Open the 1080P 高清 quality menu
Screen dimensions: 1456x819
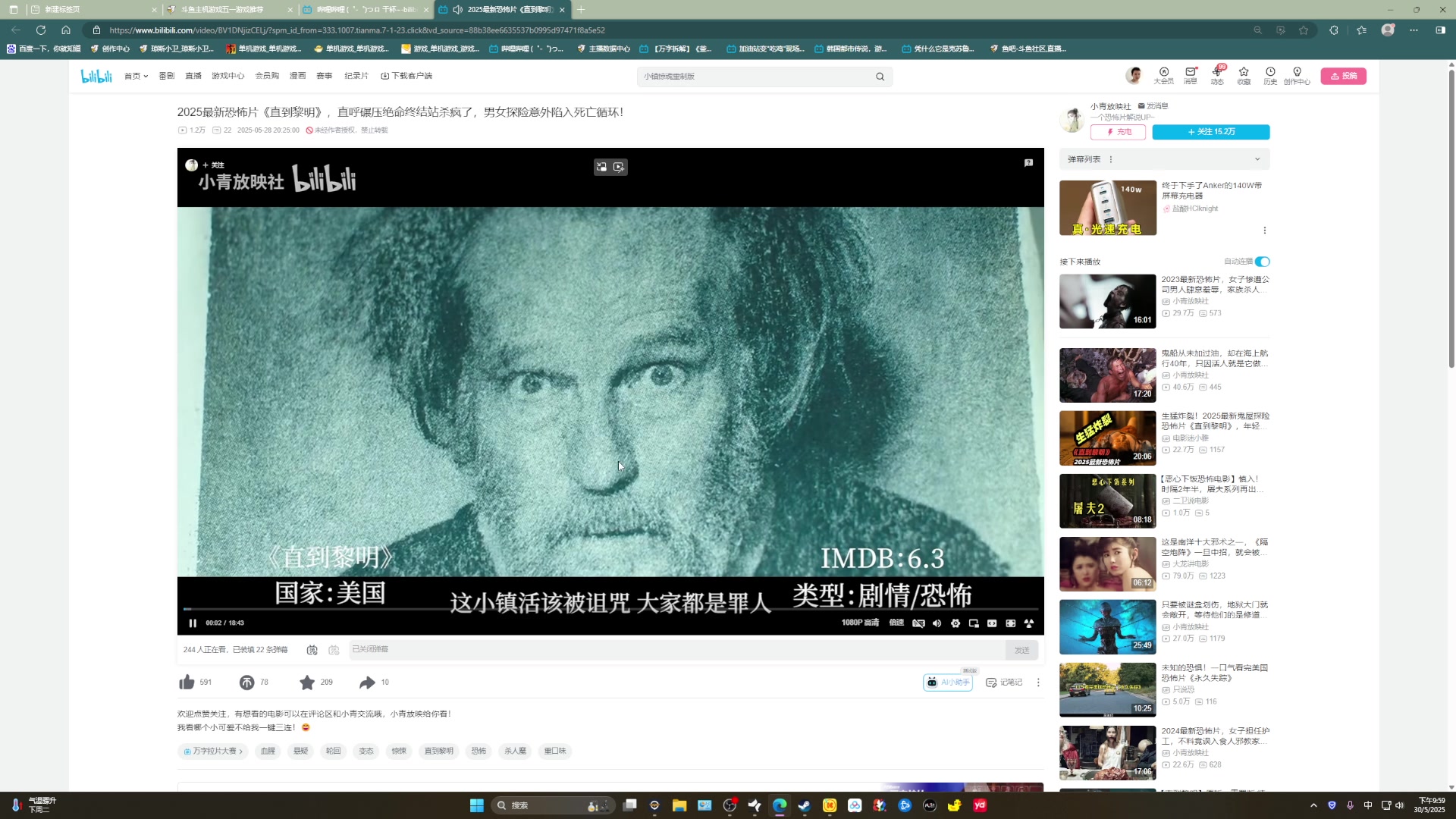860,623
